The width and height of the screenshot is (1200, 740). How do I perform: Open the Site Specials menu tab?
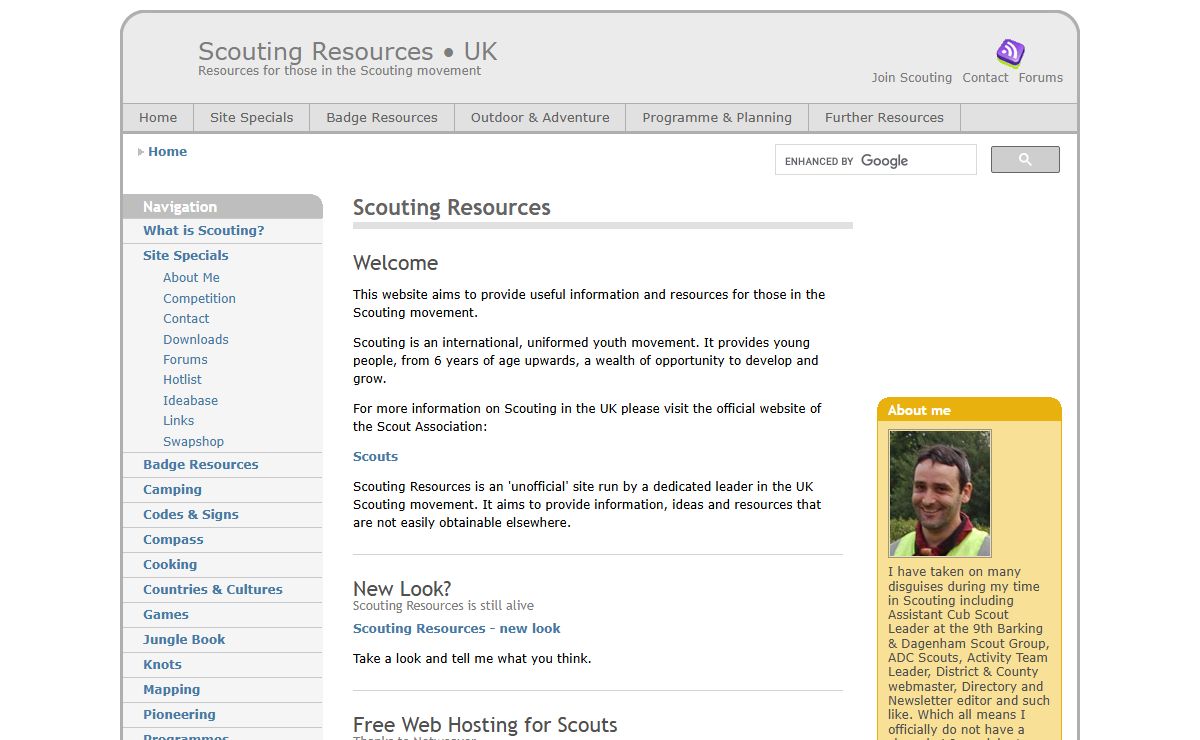(252, 118)
